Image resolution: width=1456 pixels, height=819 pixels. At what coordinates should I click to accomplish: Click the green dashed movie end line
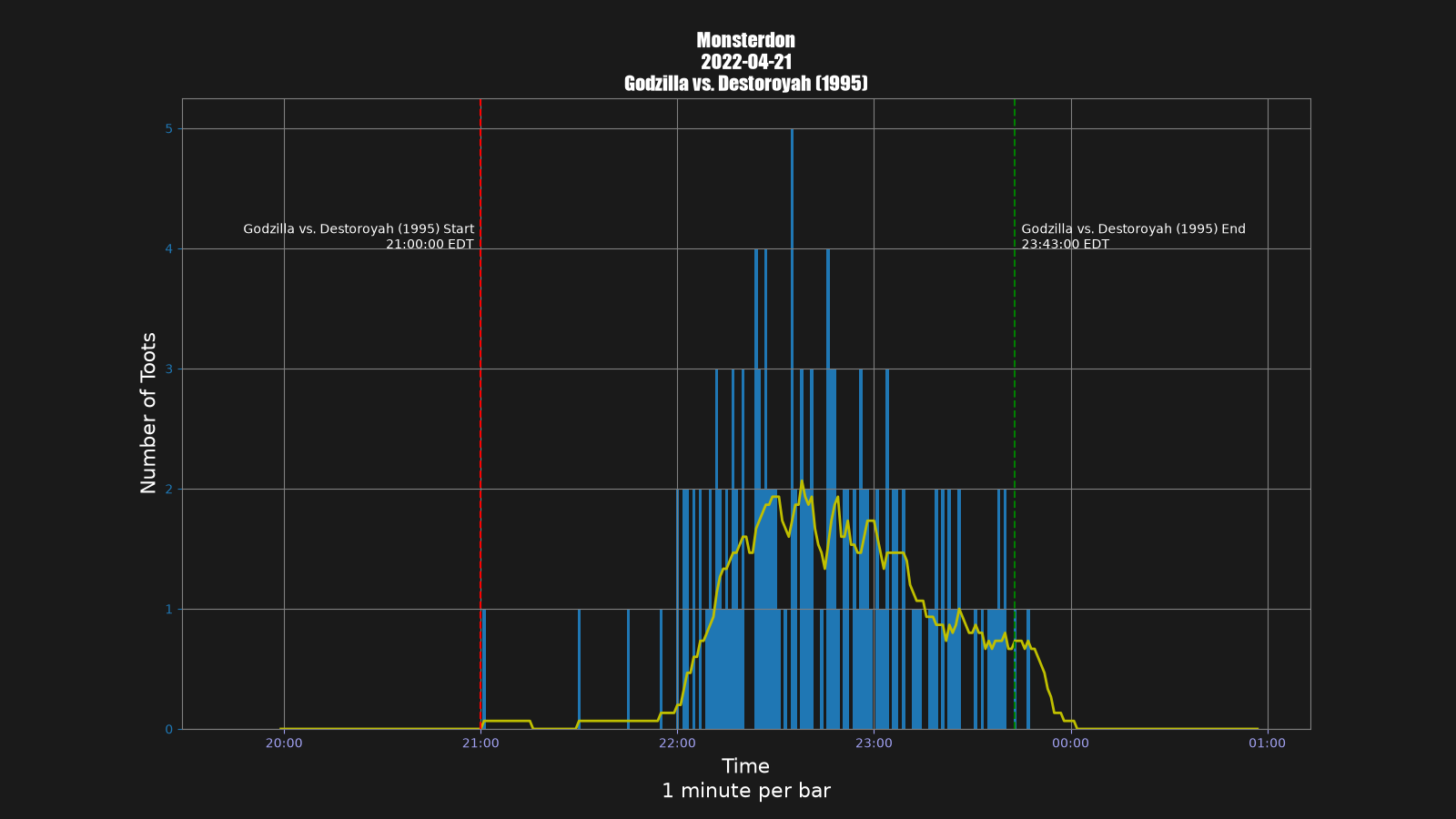click(x=1015, y=414)
